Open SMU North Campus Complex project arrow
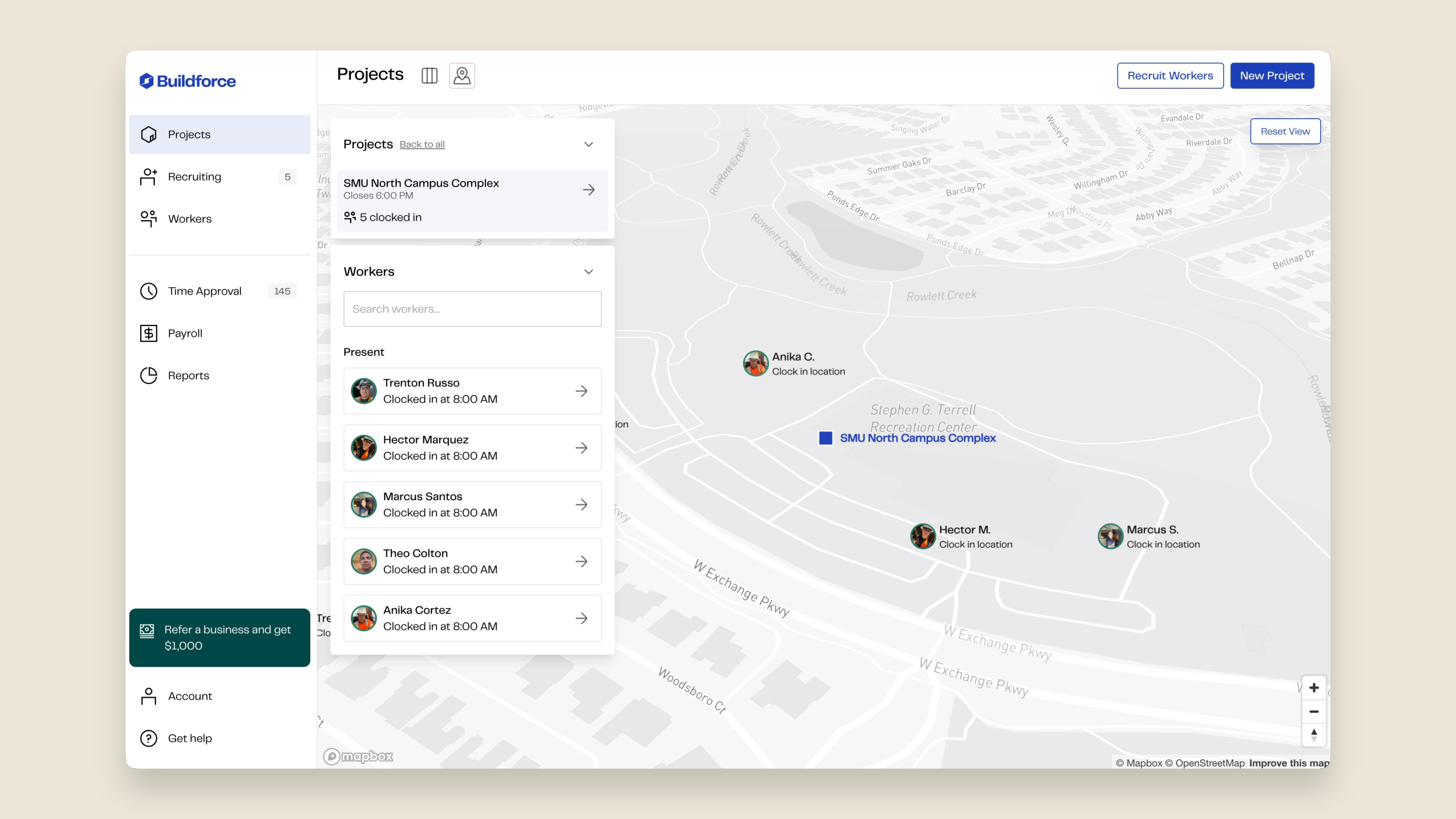 [x=588, y=190]
